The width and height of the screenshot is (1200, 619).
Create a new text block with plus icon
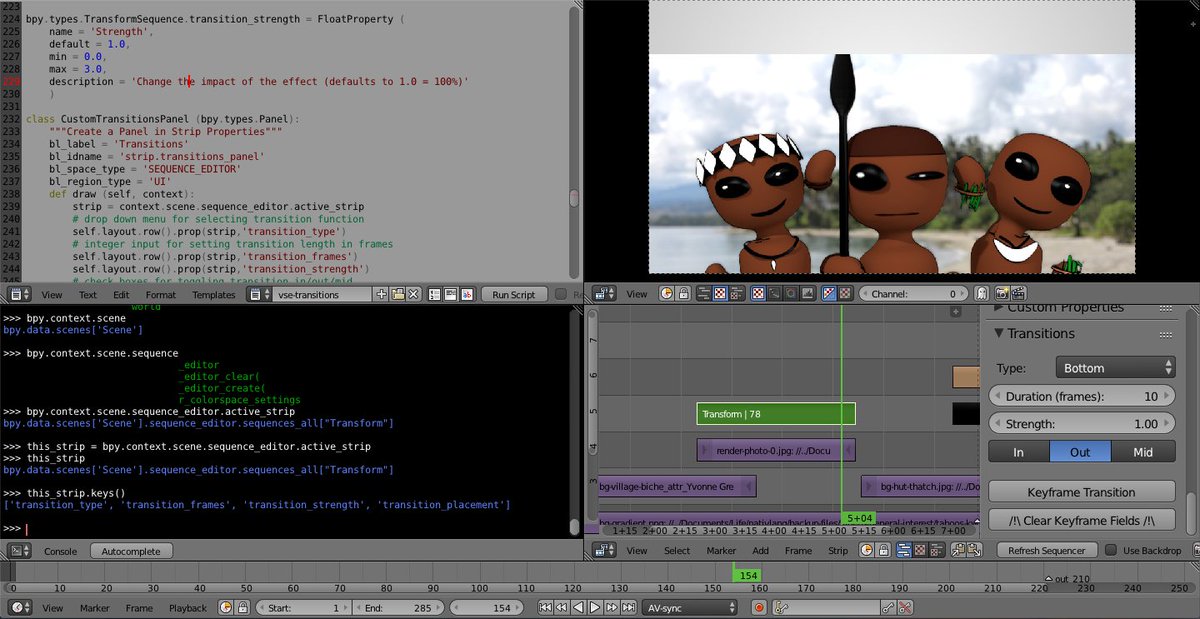pos(381,294)
